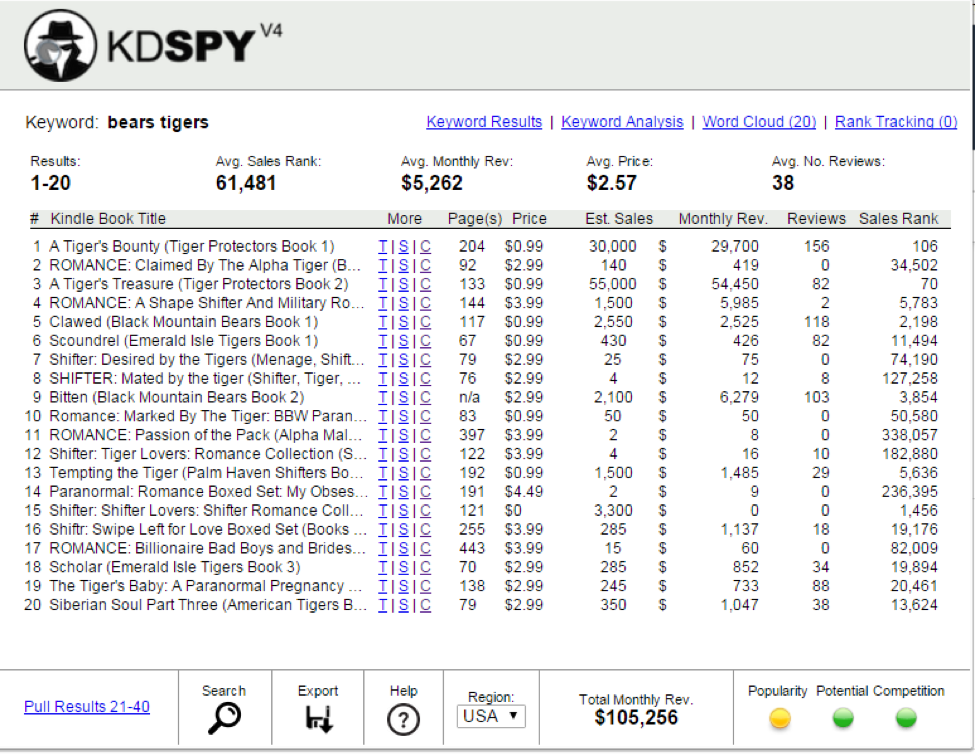The image size is (977, 756).
Task: Select 'ROMANCE: A Shape Shifter And Military Ro…' title
Action: pyautogui.click(x=207, y=304)
